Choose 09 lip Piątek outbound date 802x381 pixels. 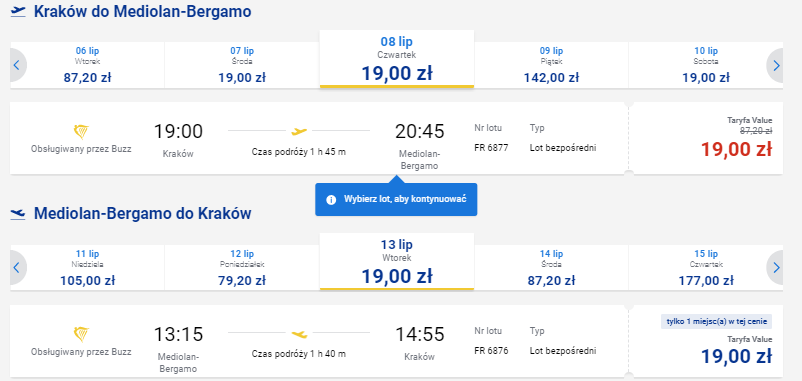pyautogui.click(x=551, y=65)
